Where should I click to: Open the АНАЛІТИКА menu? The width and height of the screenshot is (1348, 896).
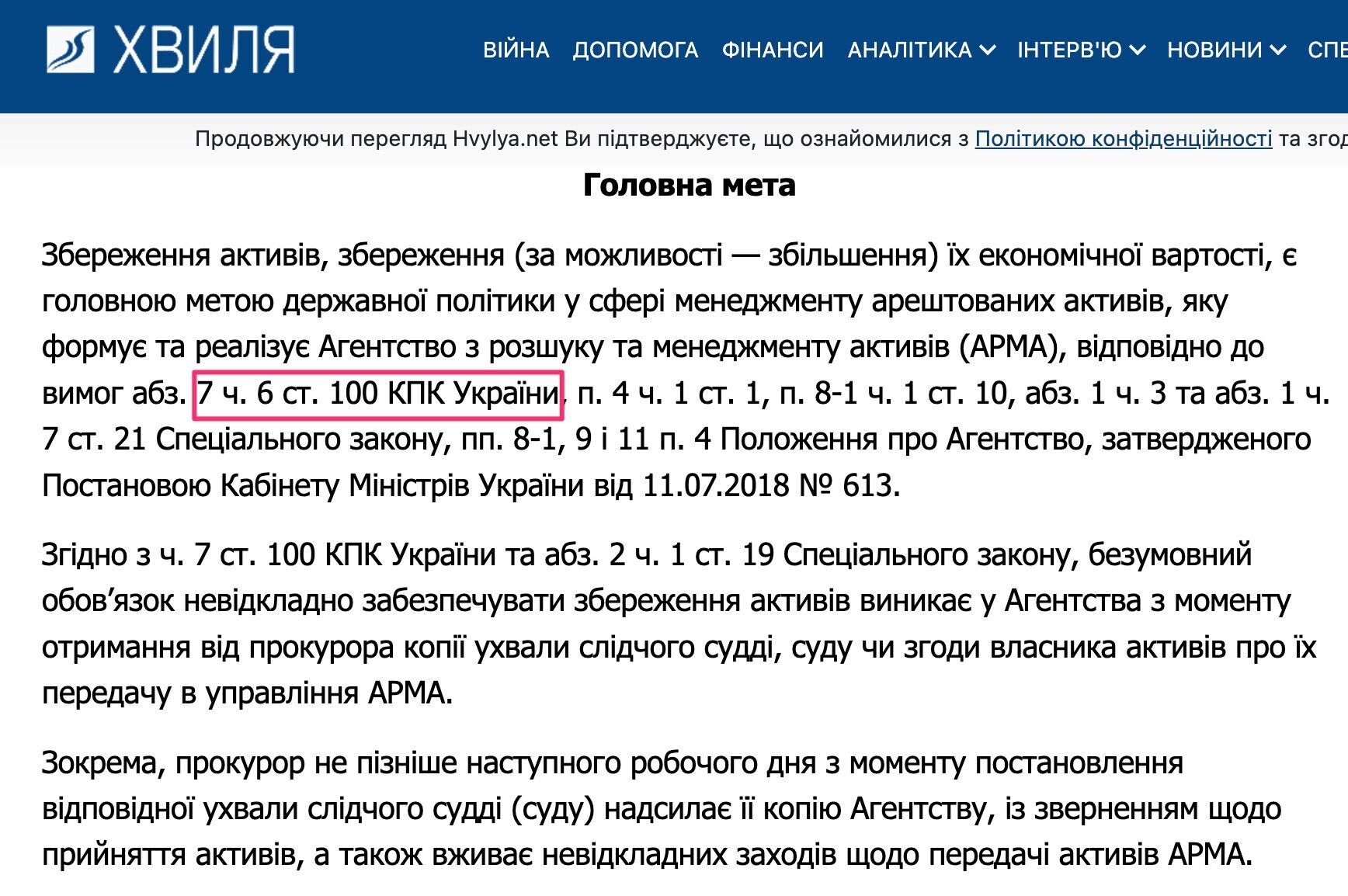coord(909,50)
